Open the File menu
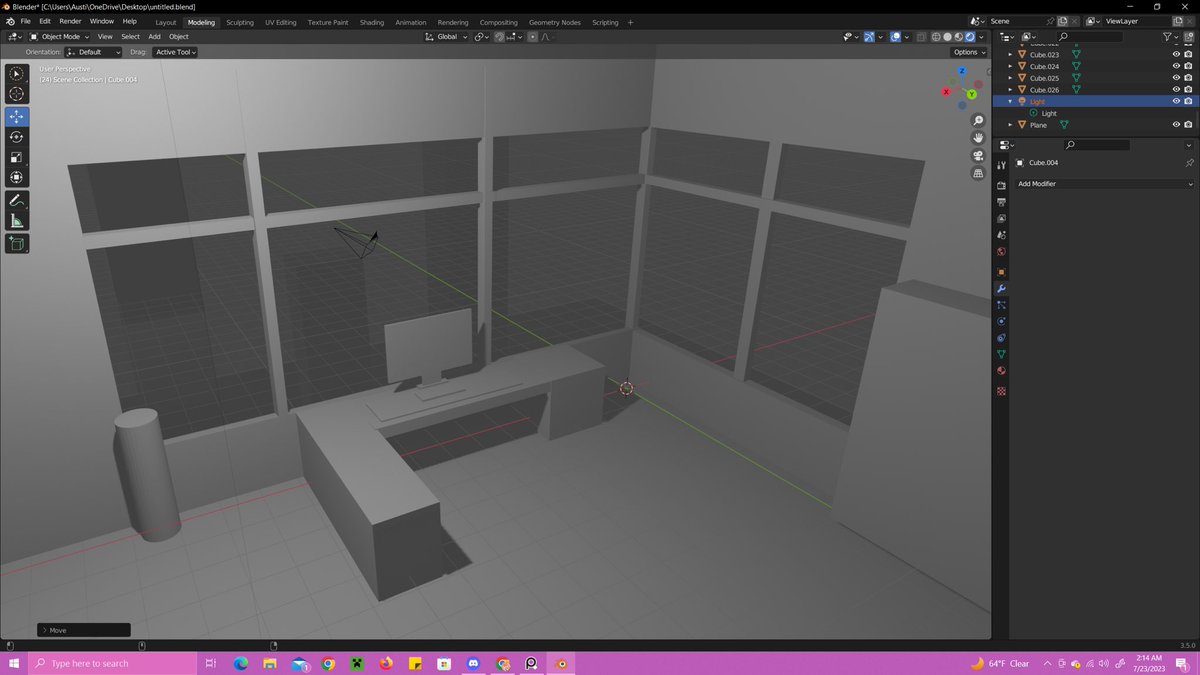Viewport: 1200px width, 675px height. point(25,21)
